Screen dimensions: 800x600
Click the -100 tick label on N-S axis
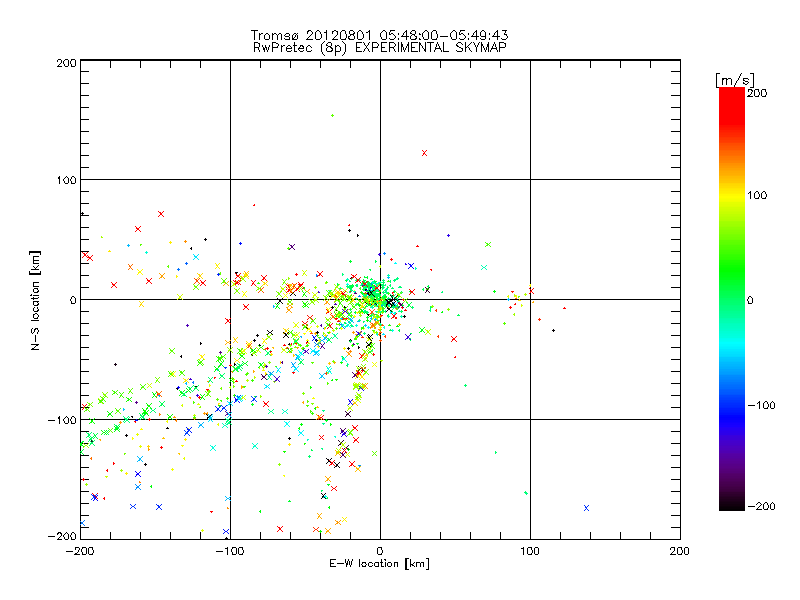[x=63, y=420]
